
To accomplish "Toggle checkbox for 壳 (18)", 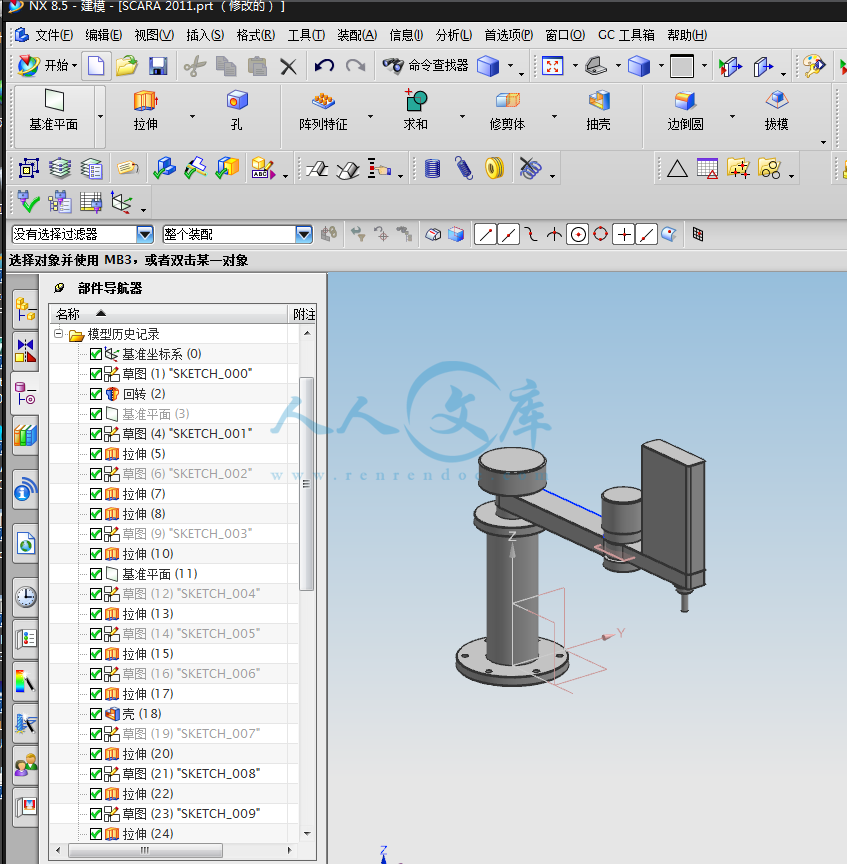I will [96, 714].
